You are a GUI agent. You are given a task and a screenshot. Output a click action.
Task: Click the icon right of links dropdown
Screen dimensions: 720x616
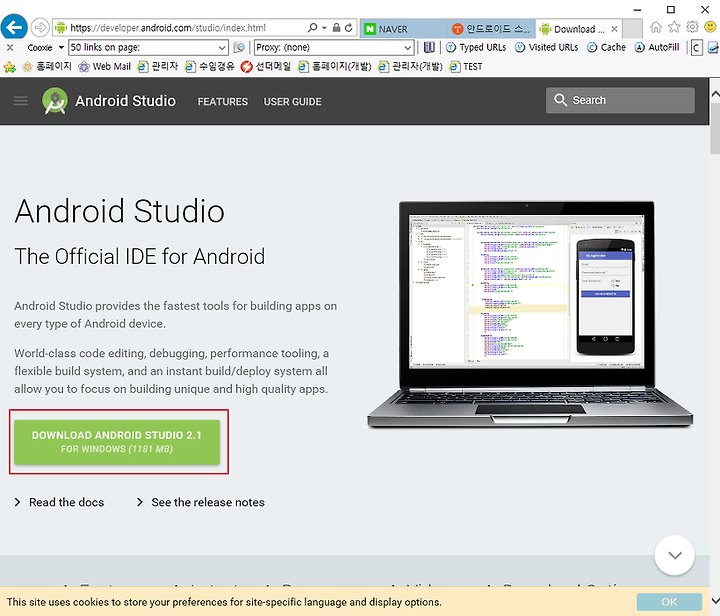pos(239,47)
